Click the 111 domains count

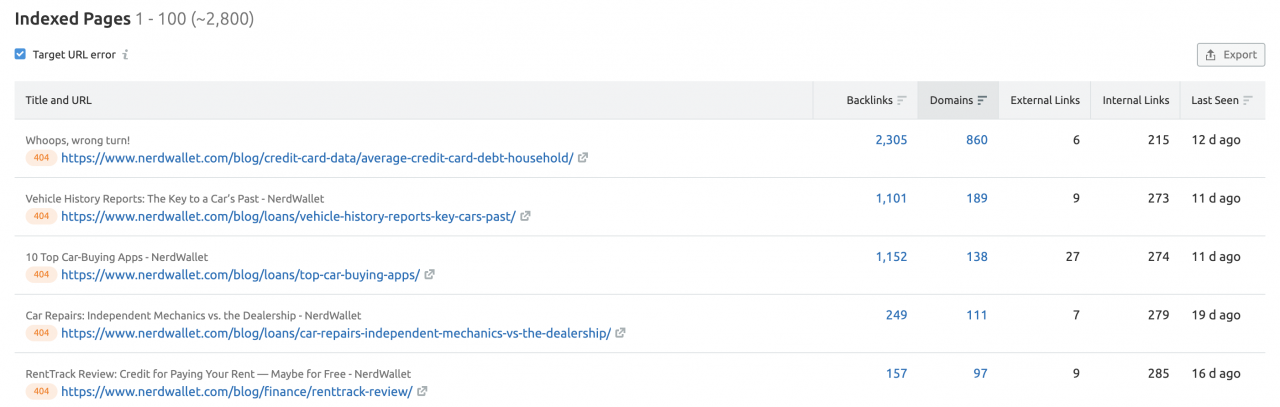[x=977, y=315]
